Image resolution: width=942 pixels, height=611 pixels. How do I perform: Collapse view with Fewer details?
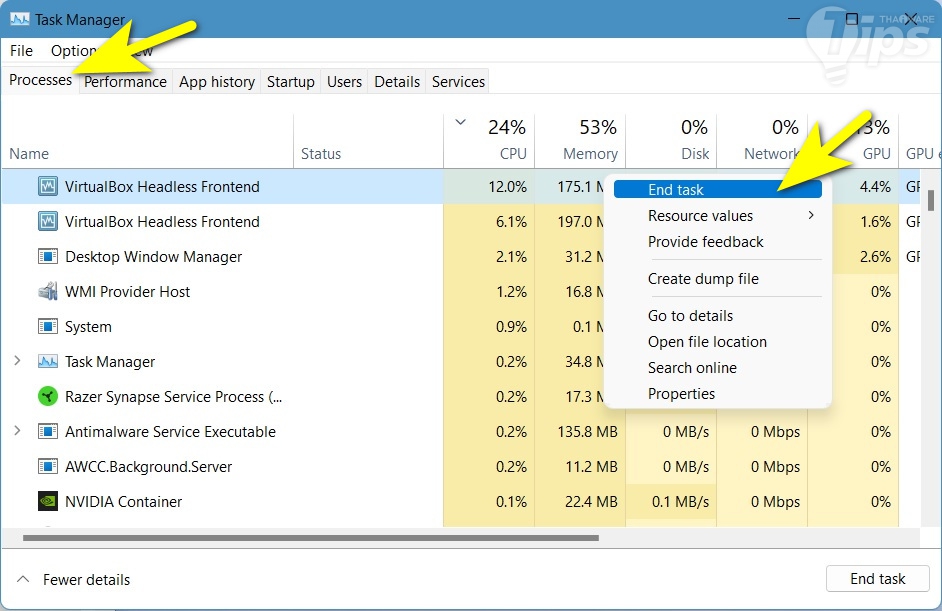pos(74,580)
